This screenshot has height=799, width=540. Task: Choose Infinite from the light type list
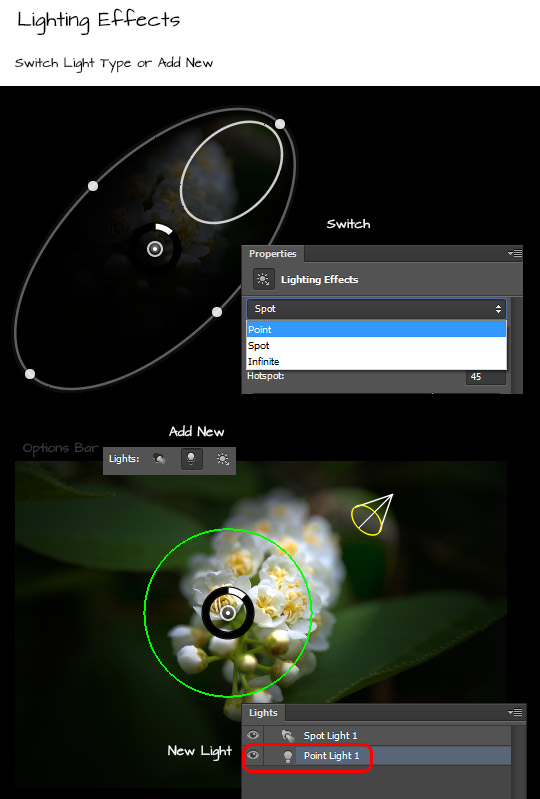tap(376, 361)
